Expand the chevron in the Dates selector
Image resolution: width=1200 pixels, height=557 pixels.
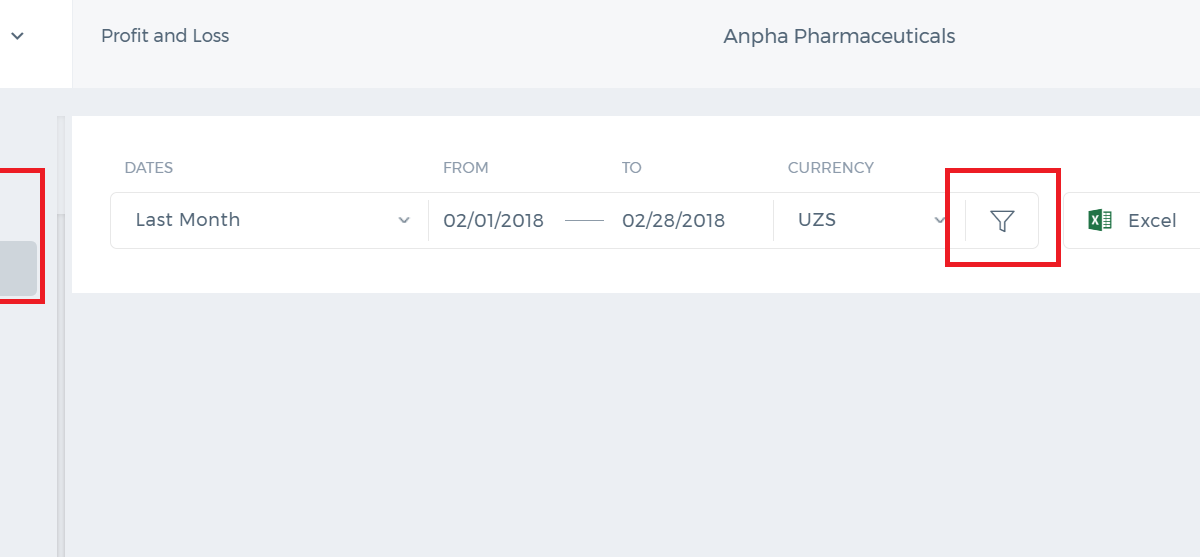pyautogui.click(x=404, y=220)
